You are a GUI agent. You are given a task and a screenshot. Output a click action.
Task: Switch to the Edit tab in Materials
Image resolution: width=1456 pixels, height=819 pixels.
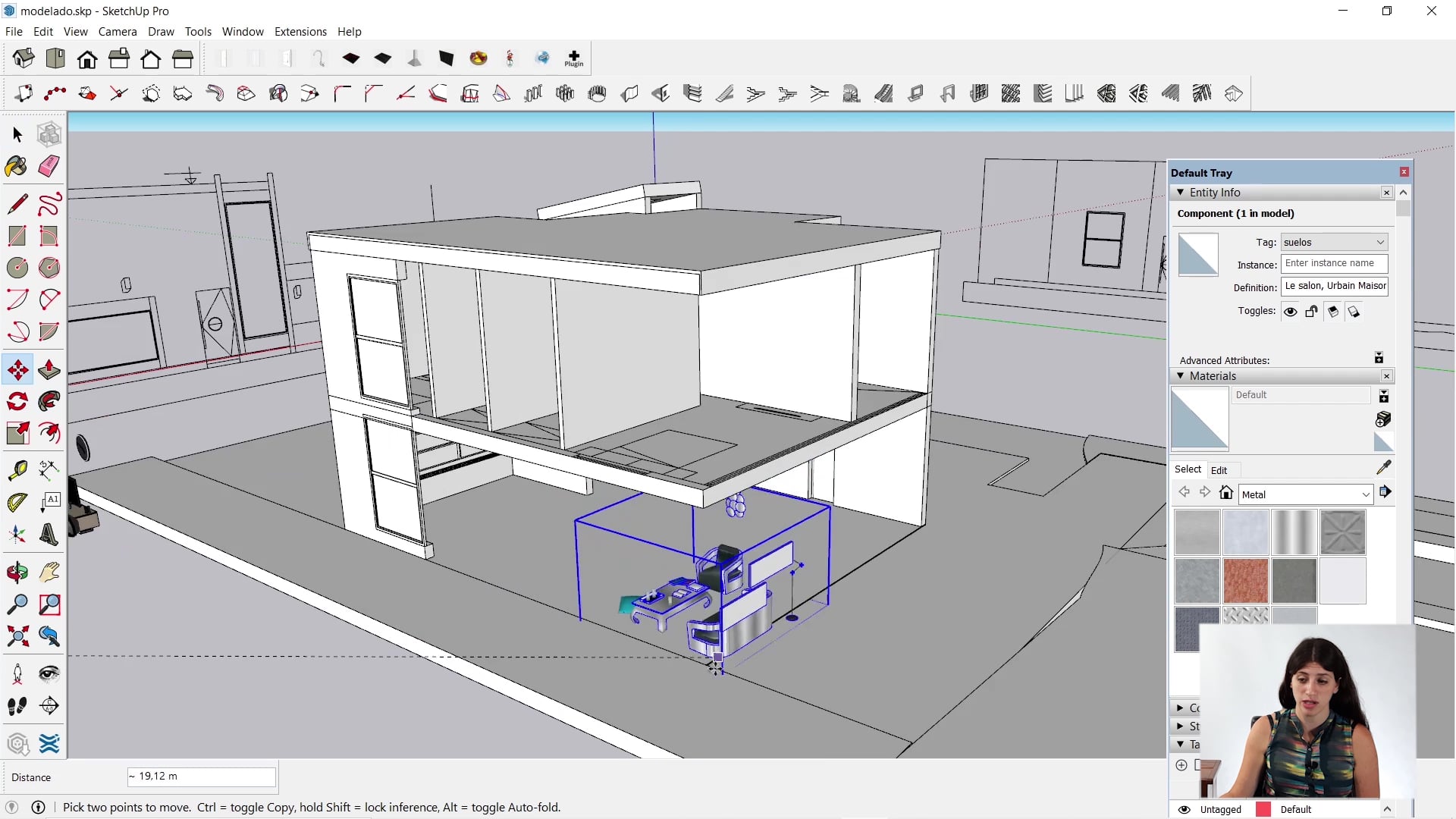pos(1219,470)
